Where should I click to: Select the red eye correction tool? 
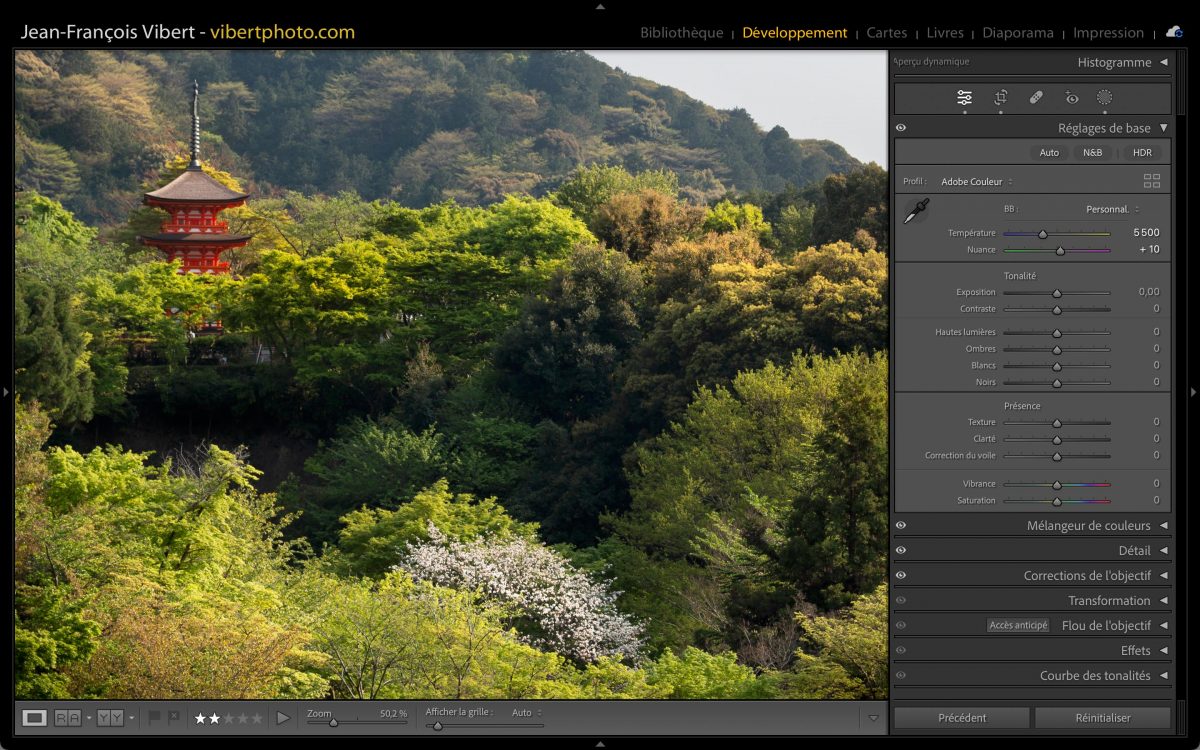pyautogui.click(x=1072, y=97)
